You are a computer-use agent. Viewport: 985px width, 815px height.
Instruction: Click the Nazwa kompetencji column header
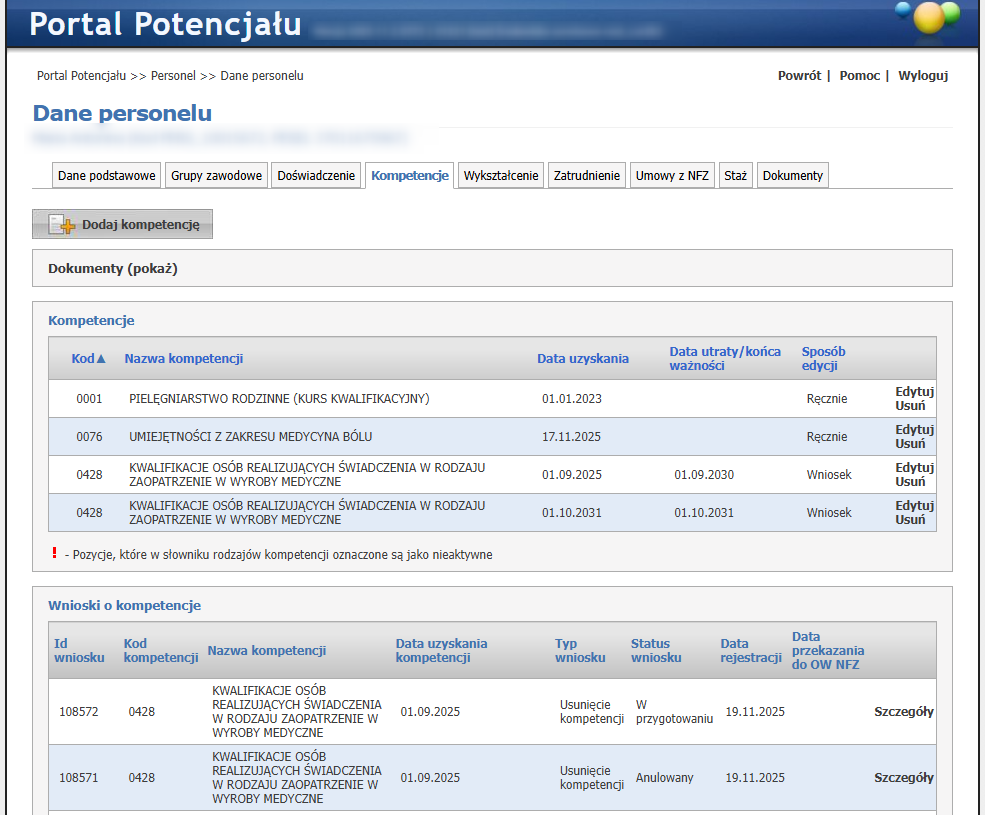point(183,359)
